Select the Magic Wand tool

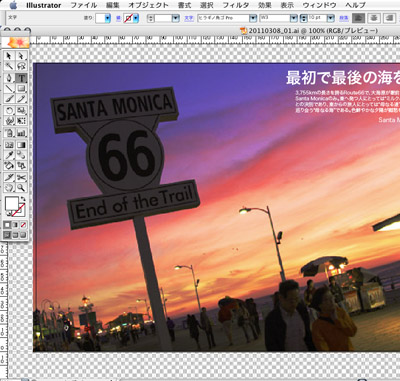(x=9, y=66)
